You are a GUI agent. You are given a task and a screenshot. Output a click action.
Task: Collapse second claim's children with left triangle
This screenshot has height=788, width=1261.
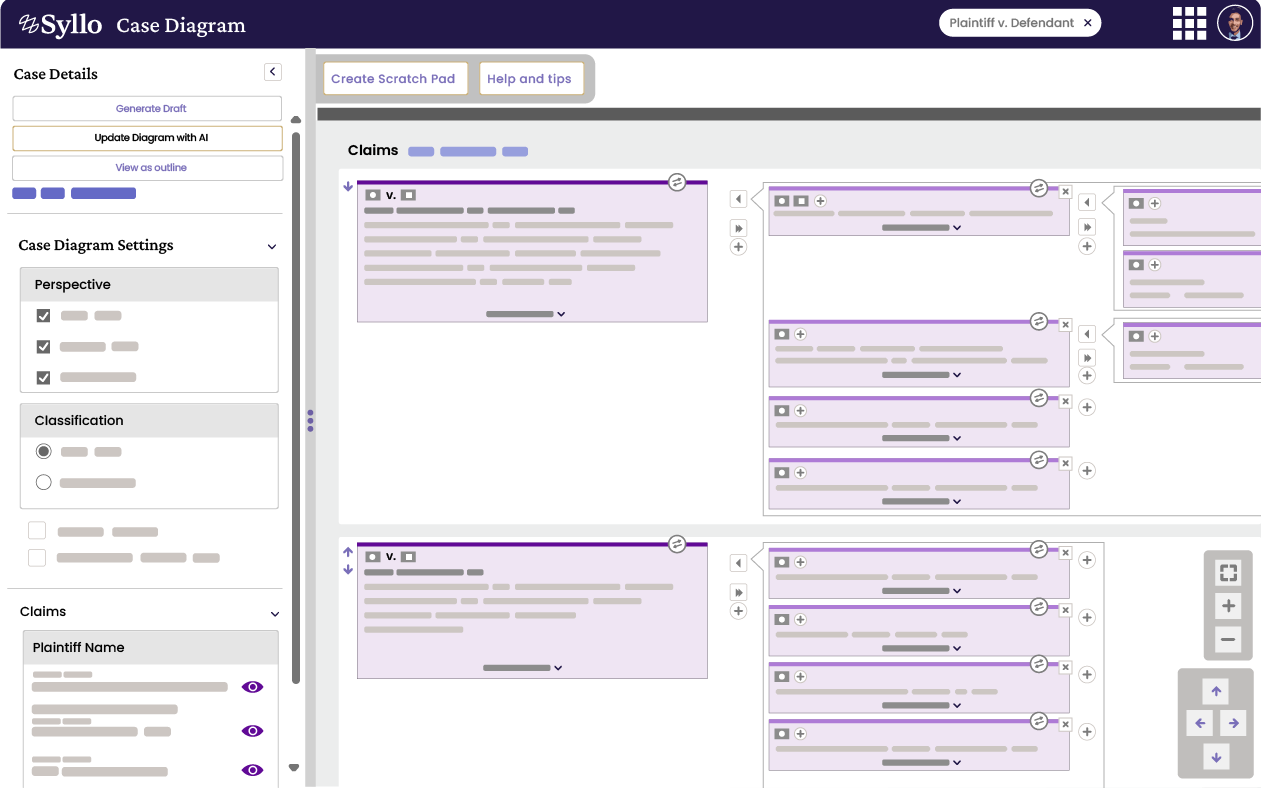[738, 563]
